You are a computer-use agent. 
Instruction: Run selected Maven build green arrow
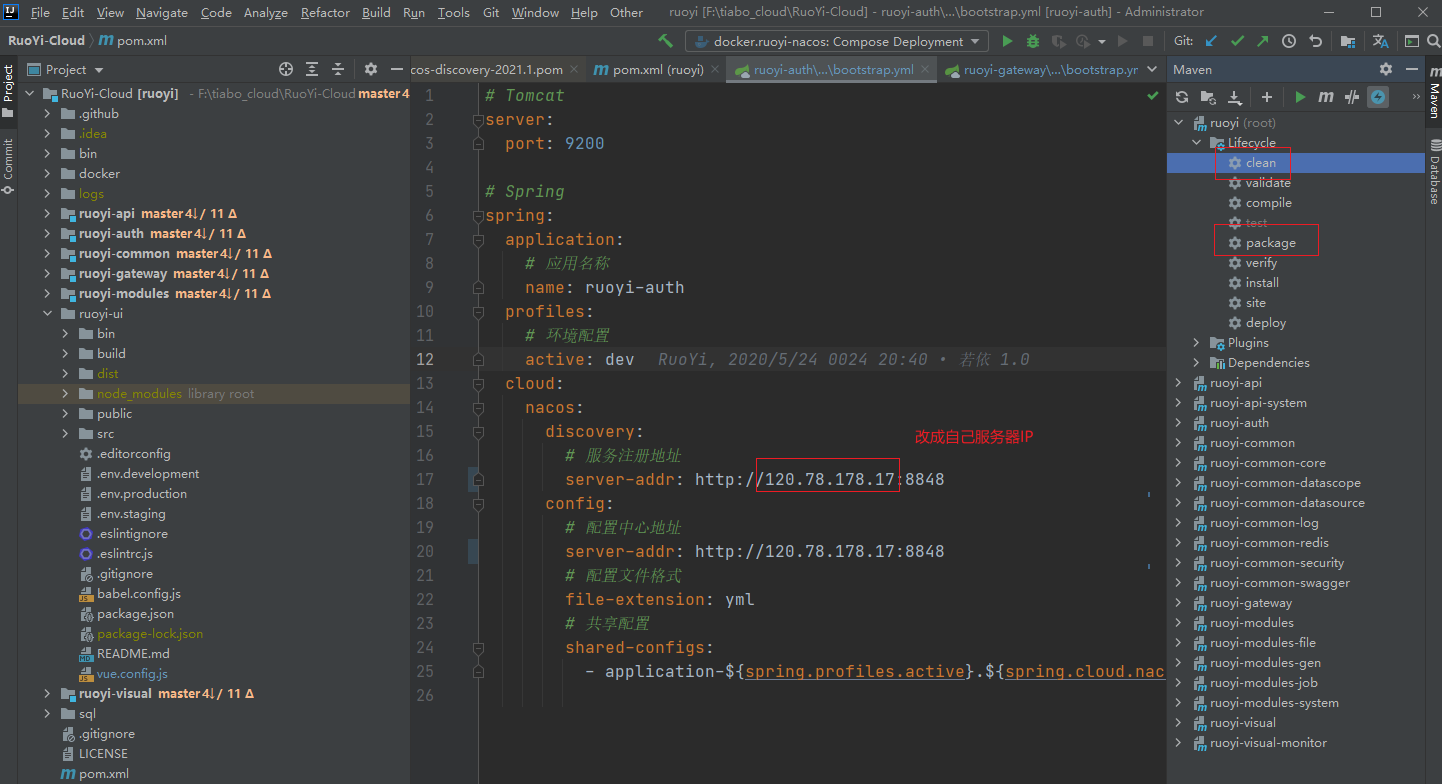[1300, 97]
